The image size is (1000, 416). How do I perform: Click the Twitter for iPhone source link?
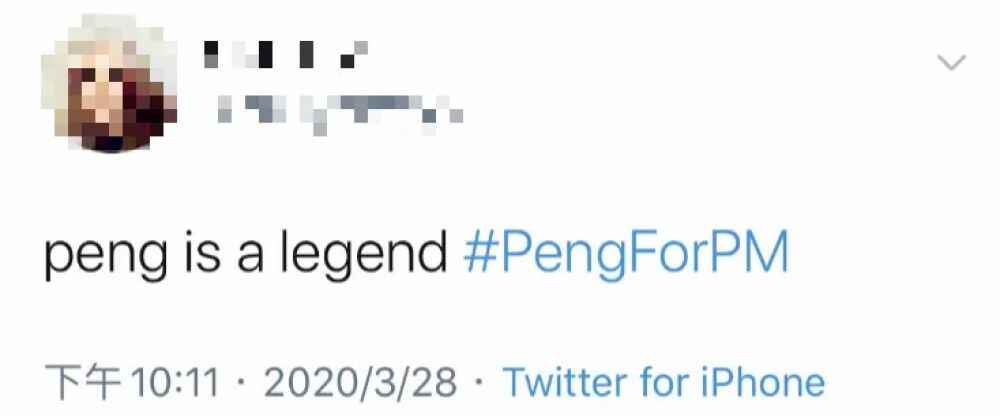pos(663,382)
